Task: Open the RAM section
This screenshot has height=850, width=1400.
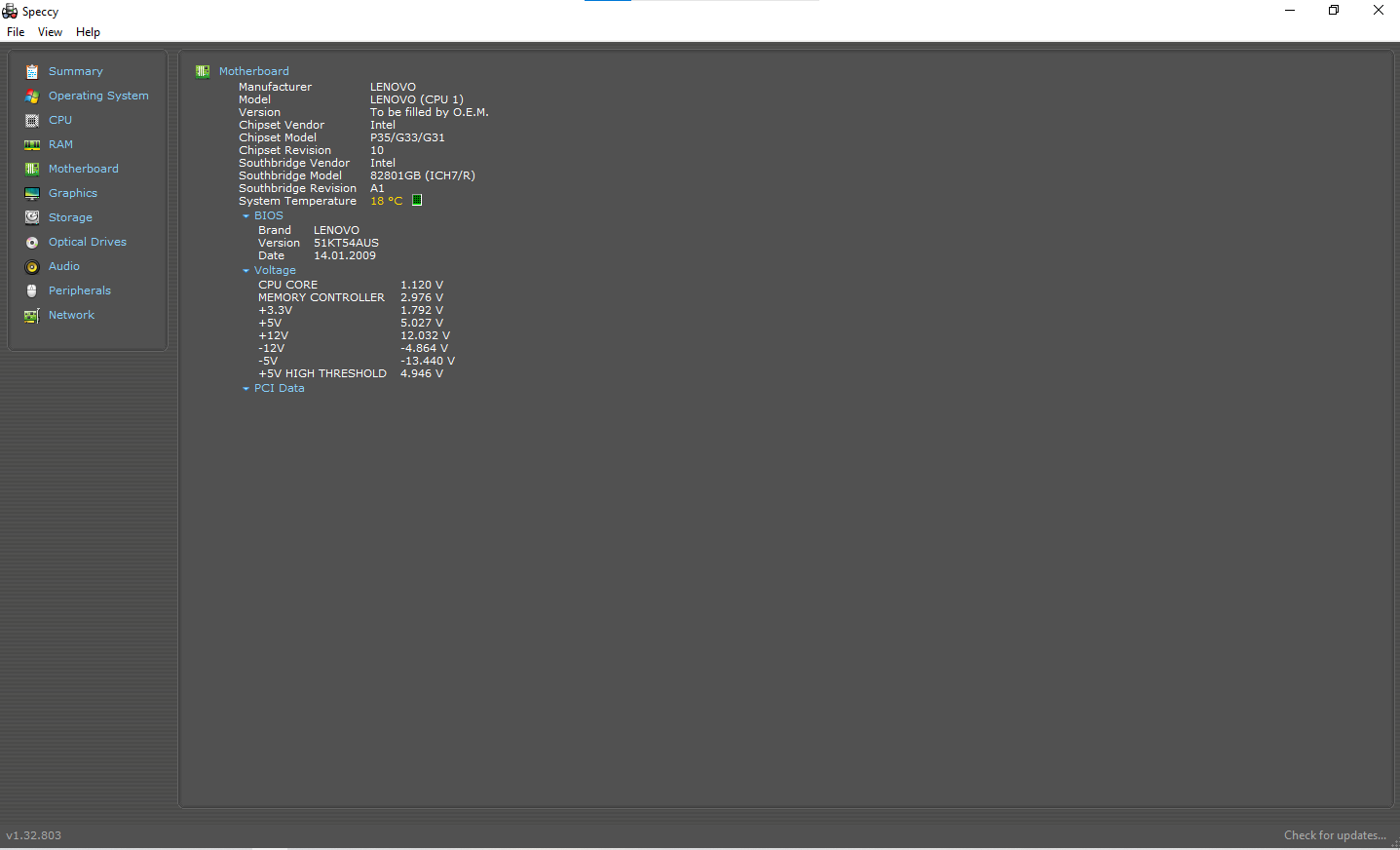Action: (x=60, y=144)
